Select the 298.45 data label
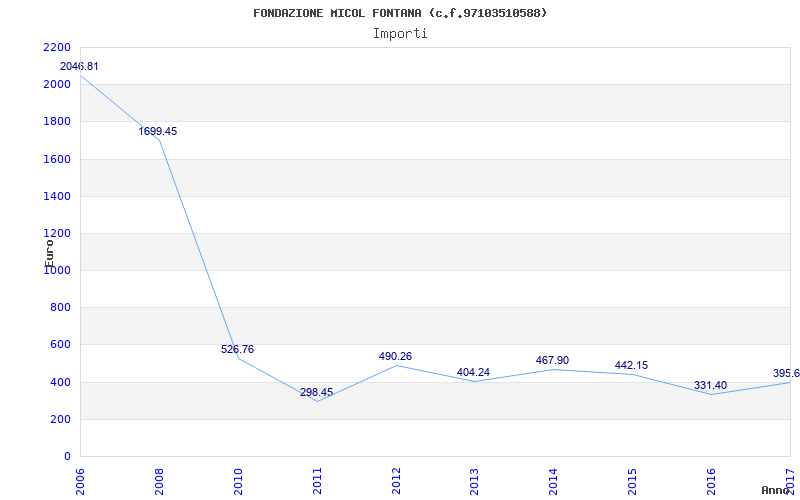This screenshot has width=800, height=500. [x=316, y=392]
